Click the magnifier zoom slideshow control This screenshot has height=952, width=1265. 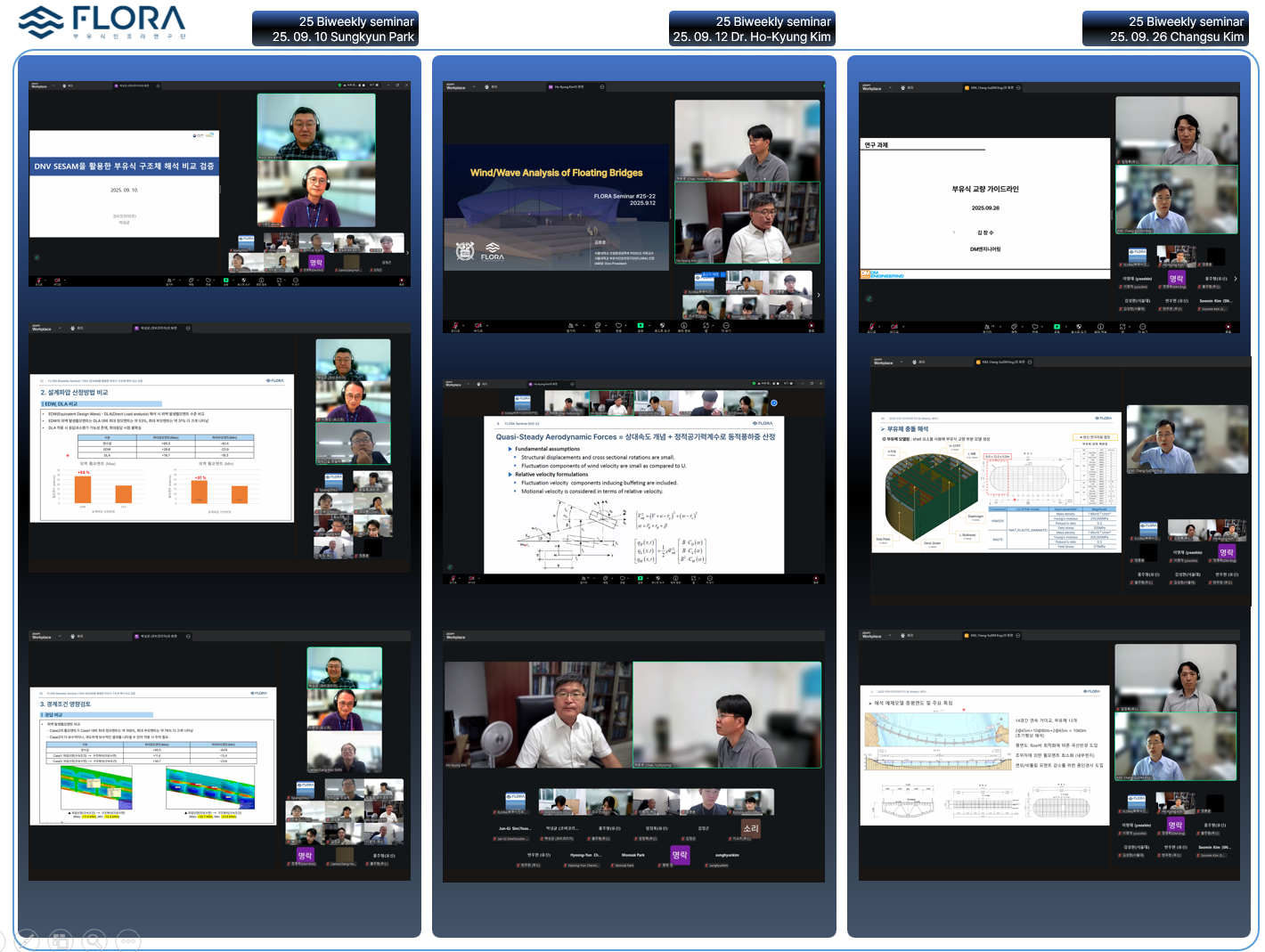(x=94, y=940)
